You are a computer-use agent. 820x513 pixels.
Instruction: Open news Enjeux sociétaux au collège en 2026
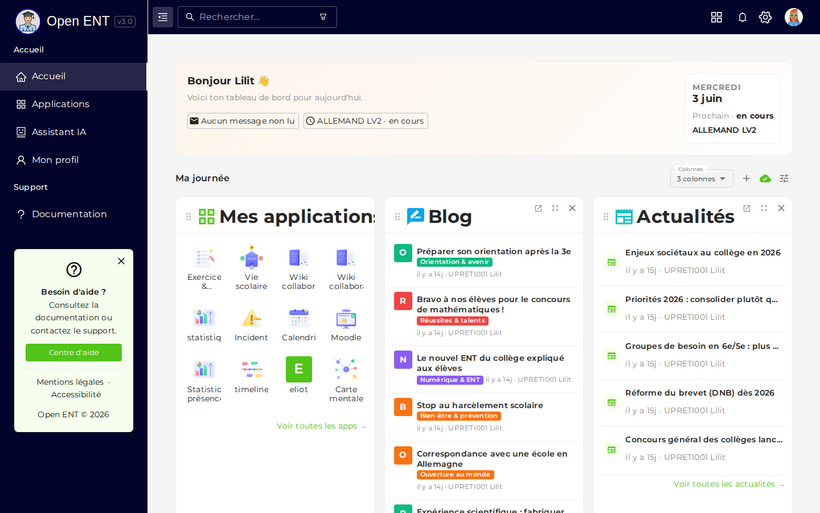[x=703, y=253]
